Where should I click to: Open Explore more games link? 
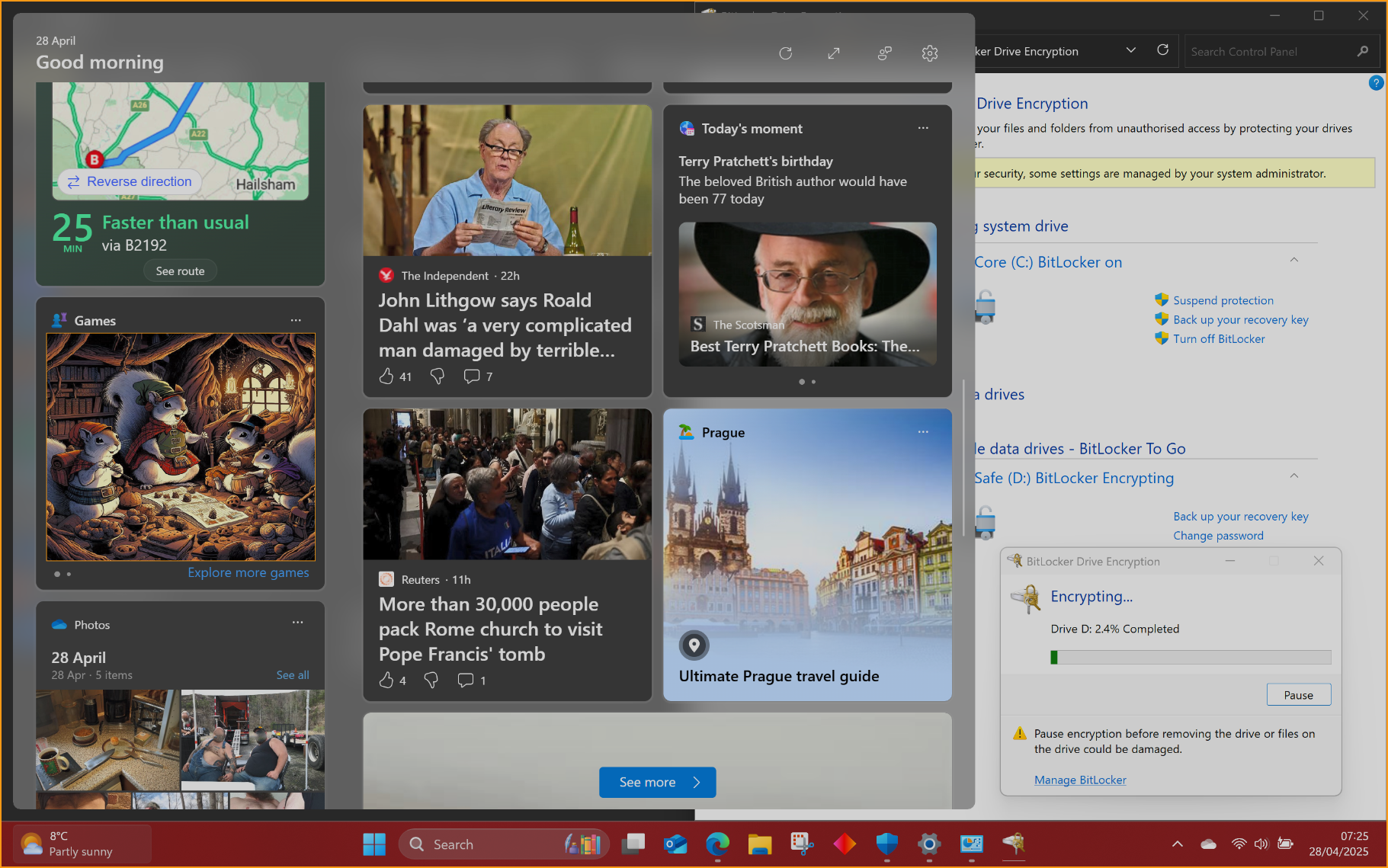pyautogui.click(x=248, y=572)
